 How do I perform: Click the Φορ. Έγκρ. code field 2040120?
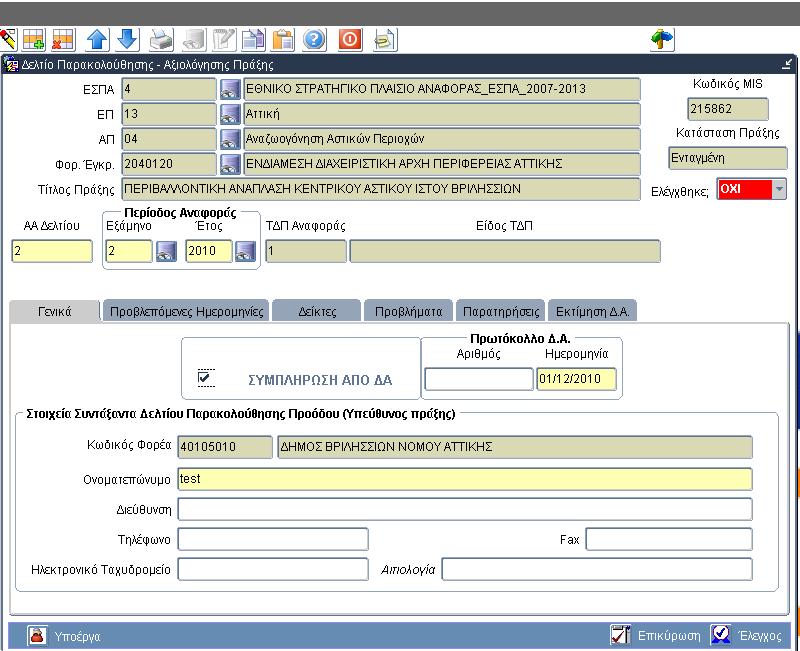(x=169, y=164)
